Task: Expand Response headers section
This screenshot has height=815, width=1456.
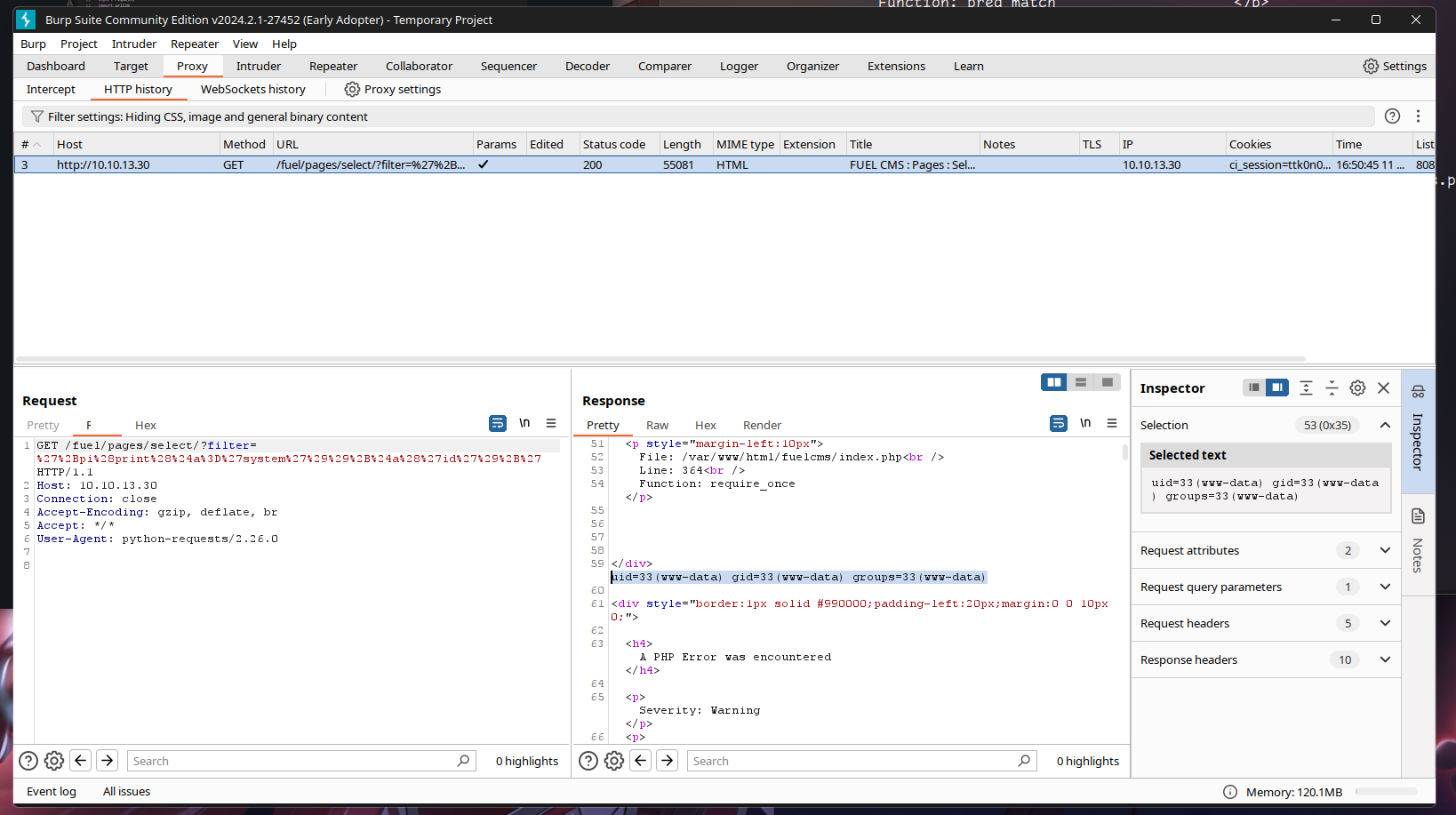Action: pyautogui.click(x=1385, y=659)
